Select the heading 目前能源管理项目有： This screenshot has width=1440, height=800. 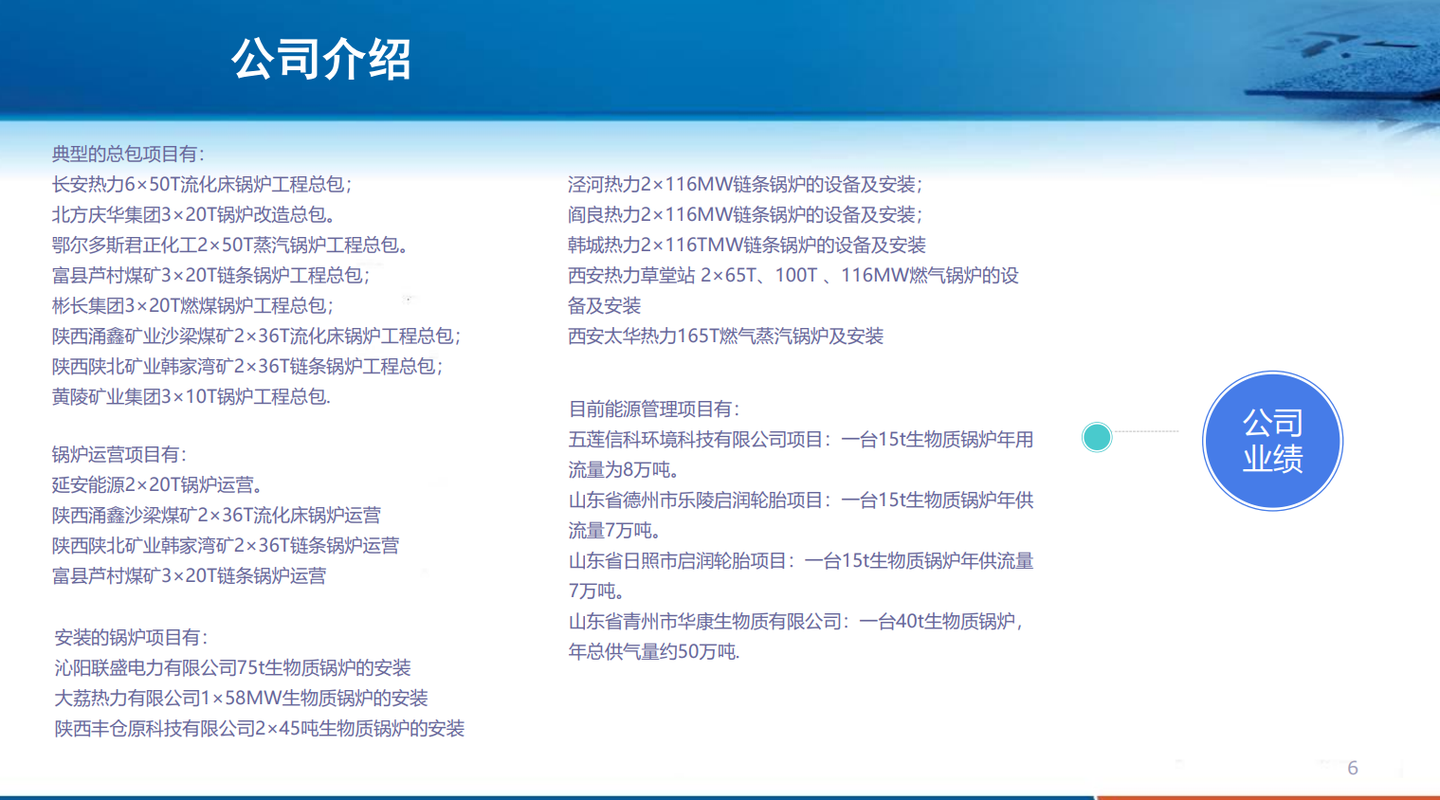655,409
